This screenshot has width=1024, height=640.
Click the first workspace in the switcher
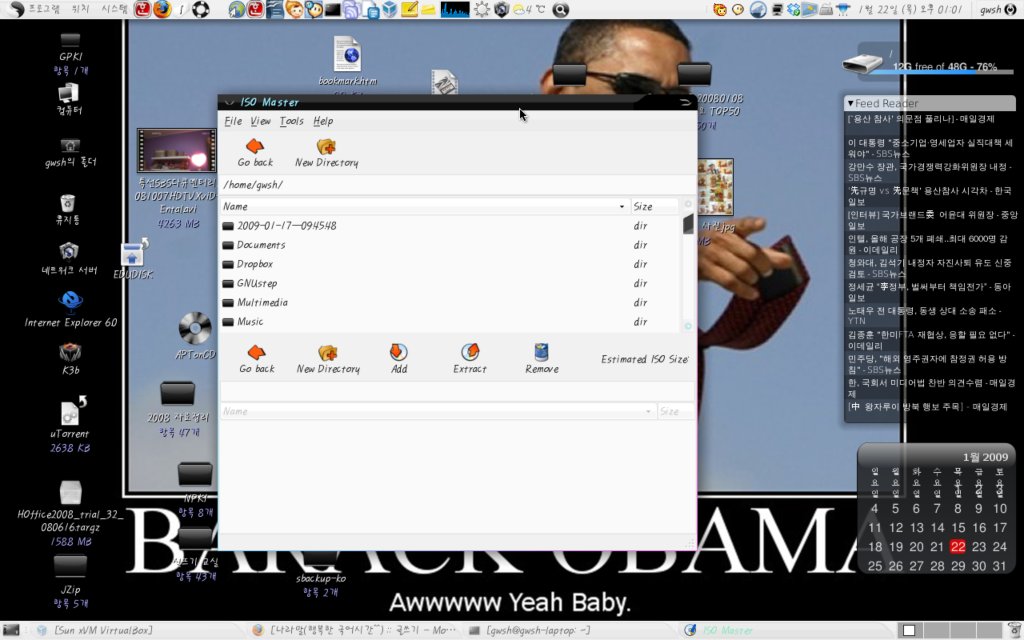pyautogui.click(x=909, y=631)
